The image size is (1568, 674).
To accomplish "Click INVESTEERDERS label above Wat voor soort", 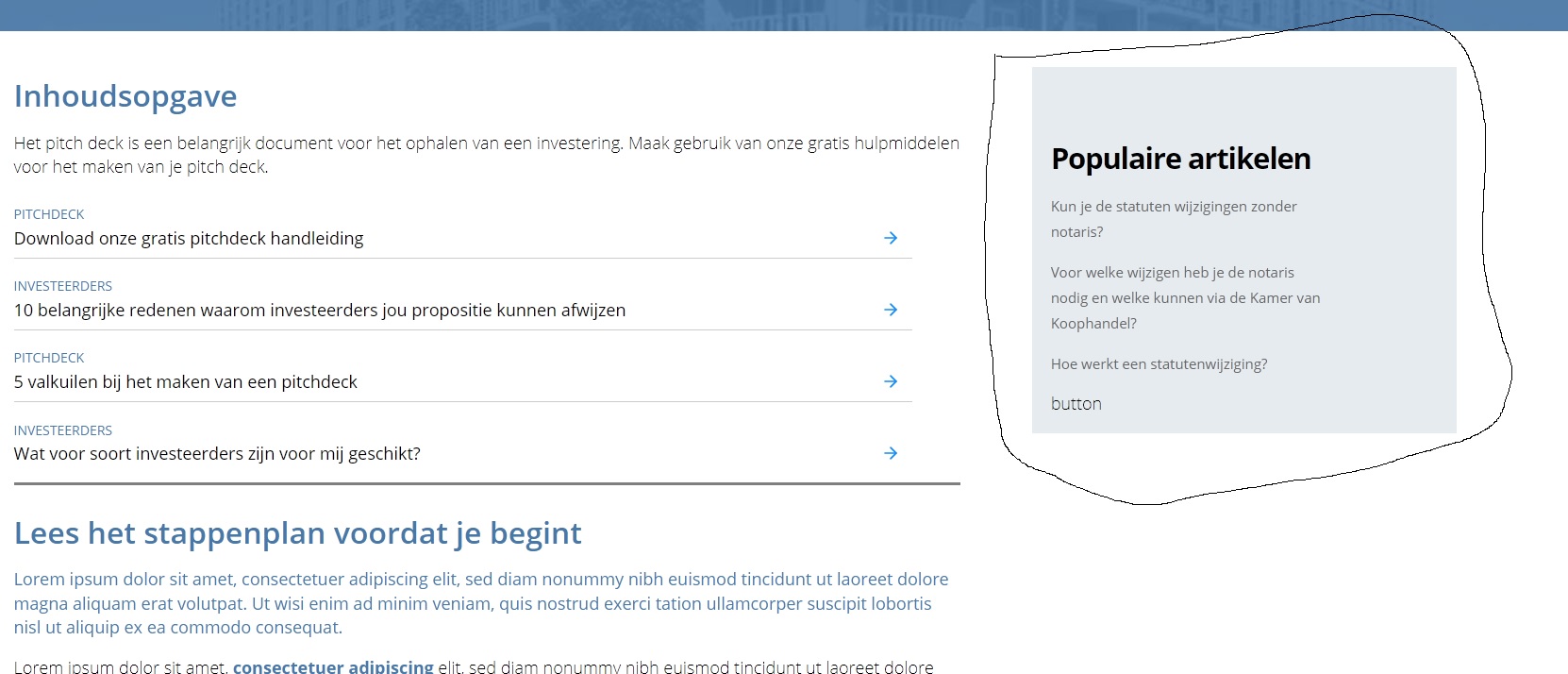I will click(63, 430).
